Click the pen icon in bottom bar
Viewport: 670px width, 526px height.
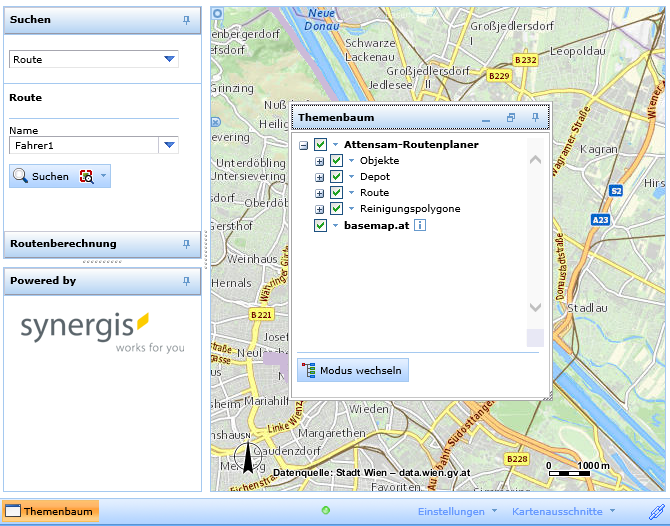(655, 512)
